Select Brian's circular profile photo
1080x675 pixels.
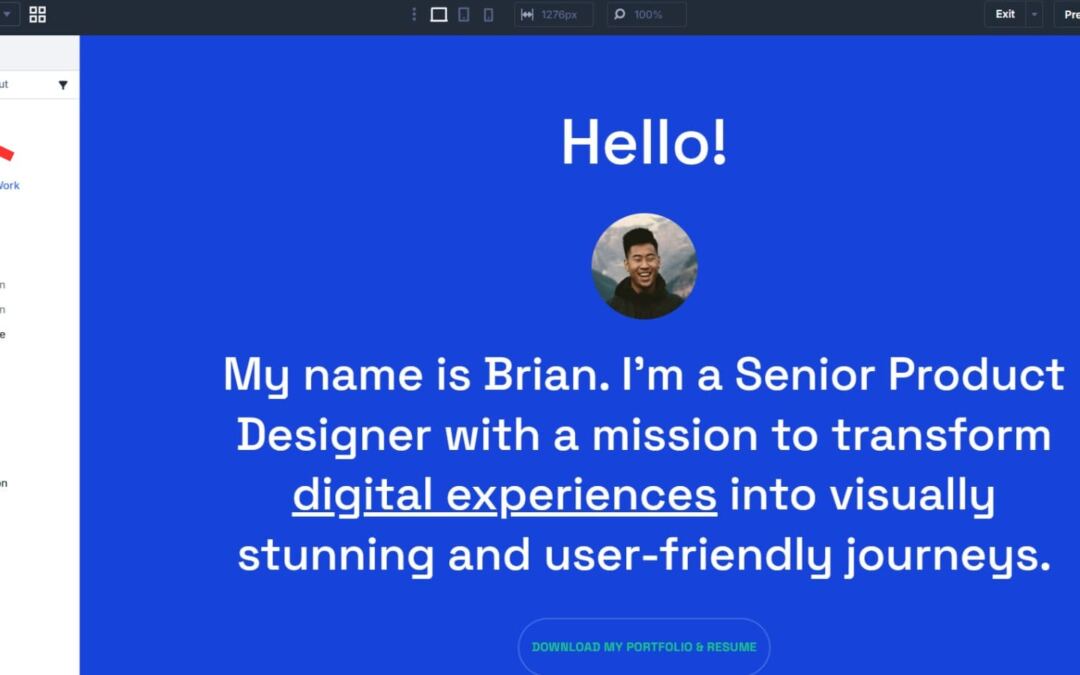coord(644,266)
